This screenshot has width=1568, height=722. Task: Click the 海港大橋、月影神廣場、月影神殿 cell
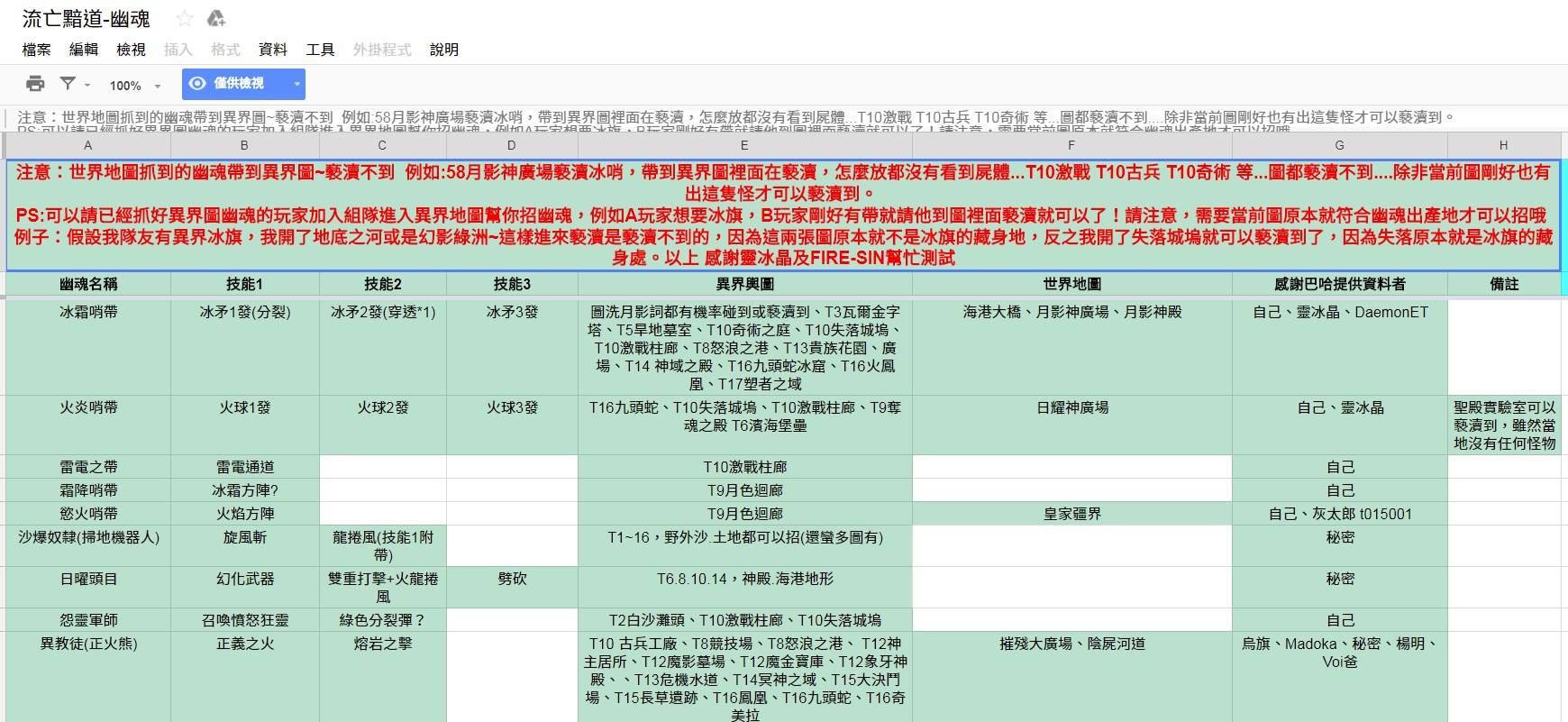pyautogui.click(x=1072, y=347)
